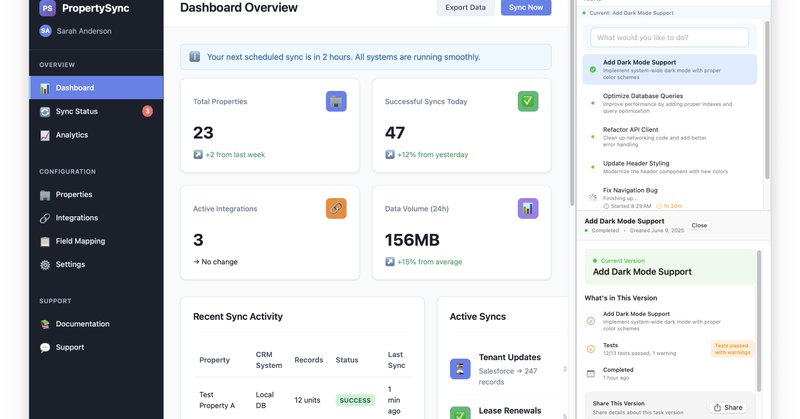
Task: Click the 'Tests passed with warnings' badge
Action: pyautogui.click(x=732, y=349)
